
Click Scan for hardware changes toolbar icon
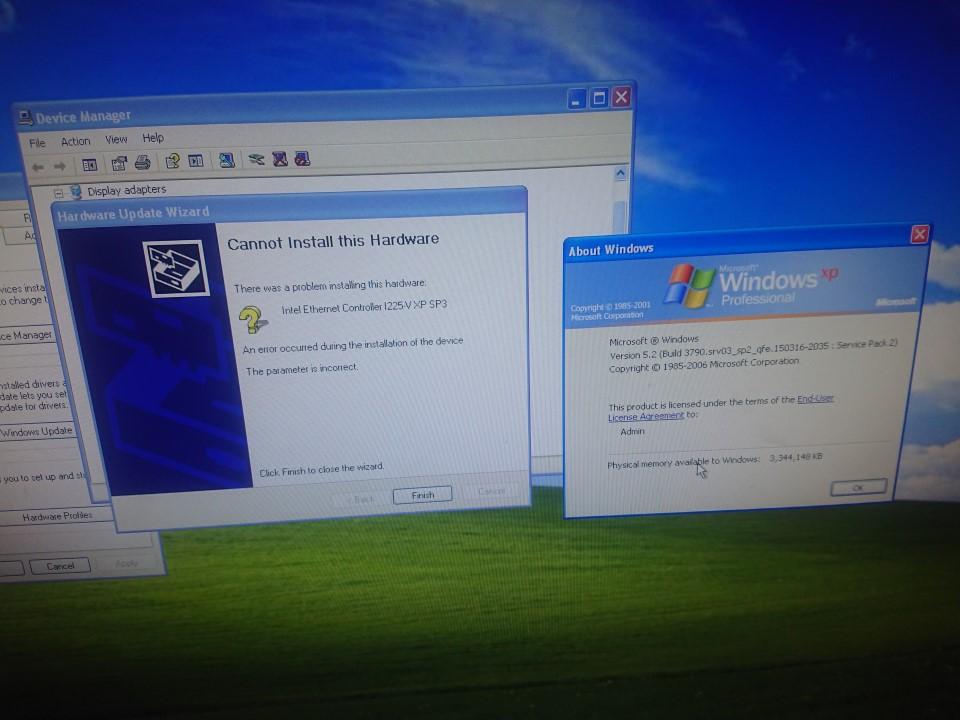click(x=227, y=160)
